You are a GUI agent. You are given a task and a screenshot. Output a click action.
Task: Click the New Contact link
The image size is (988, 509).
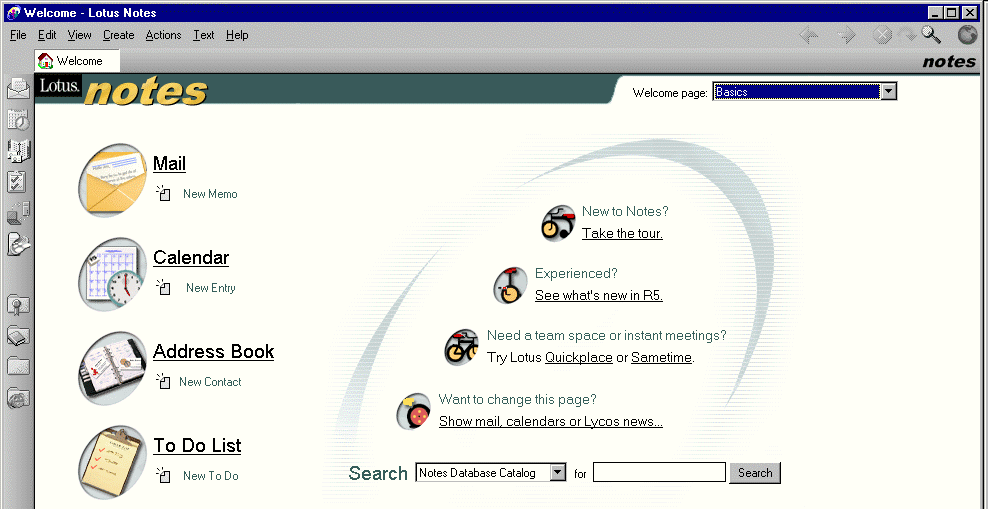[x=210, y=382]
